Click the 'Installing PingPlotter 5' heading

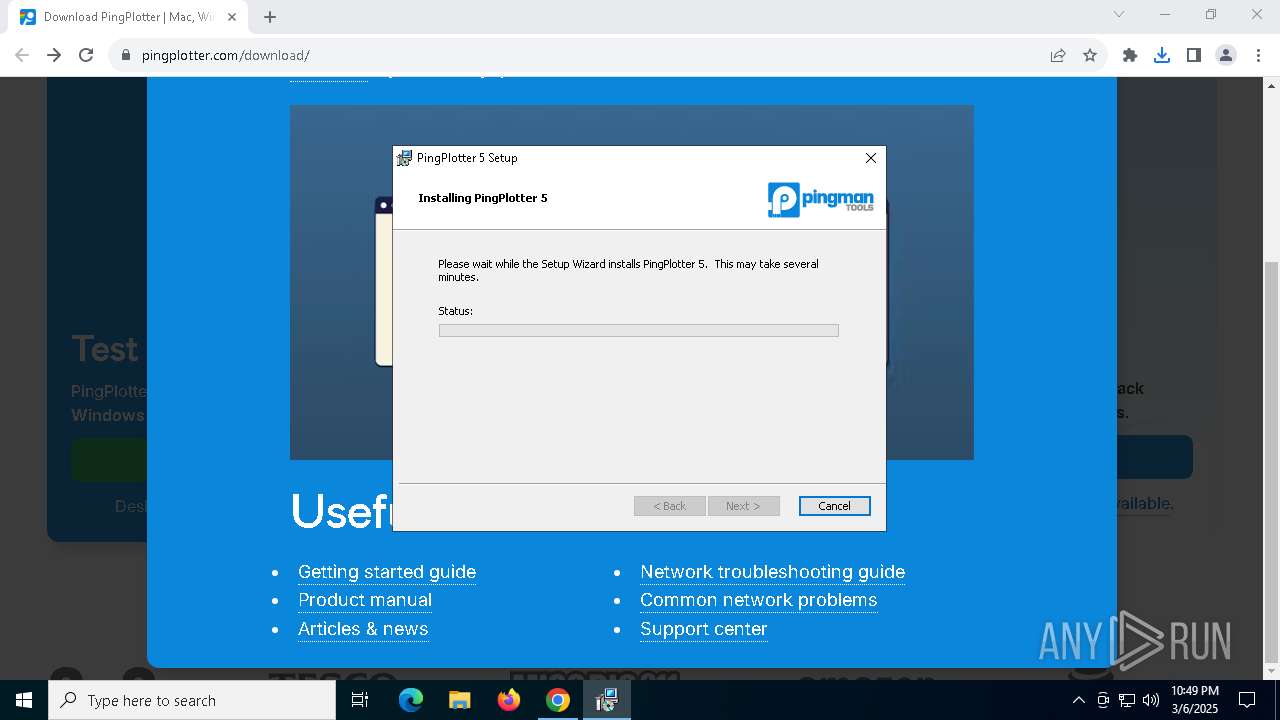point(483,198)
